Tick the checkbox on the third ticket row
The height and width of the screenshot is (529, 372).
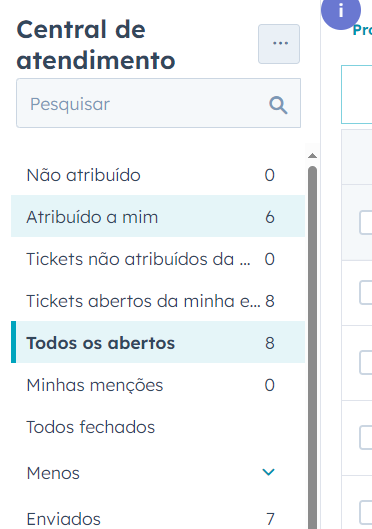point(366,362)
